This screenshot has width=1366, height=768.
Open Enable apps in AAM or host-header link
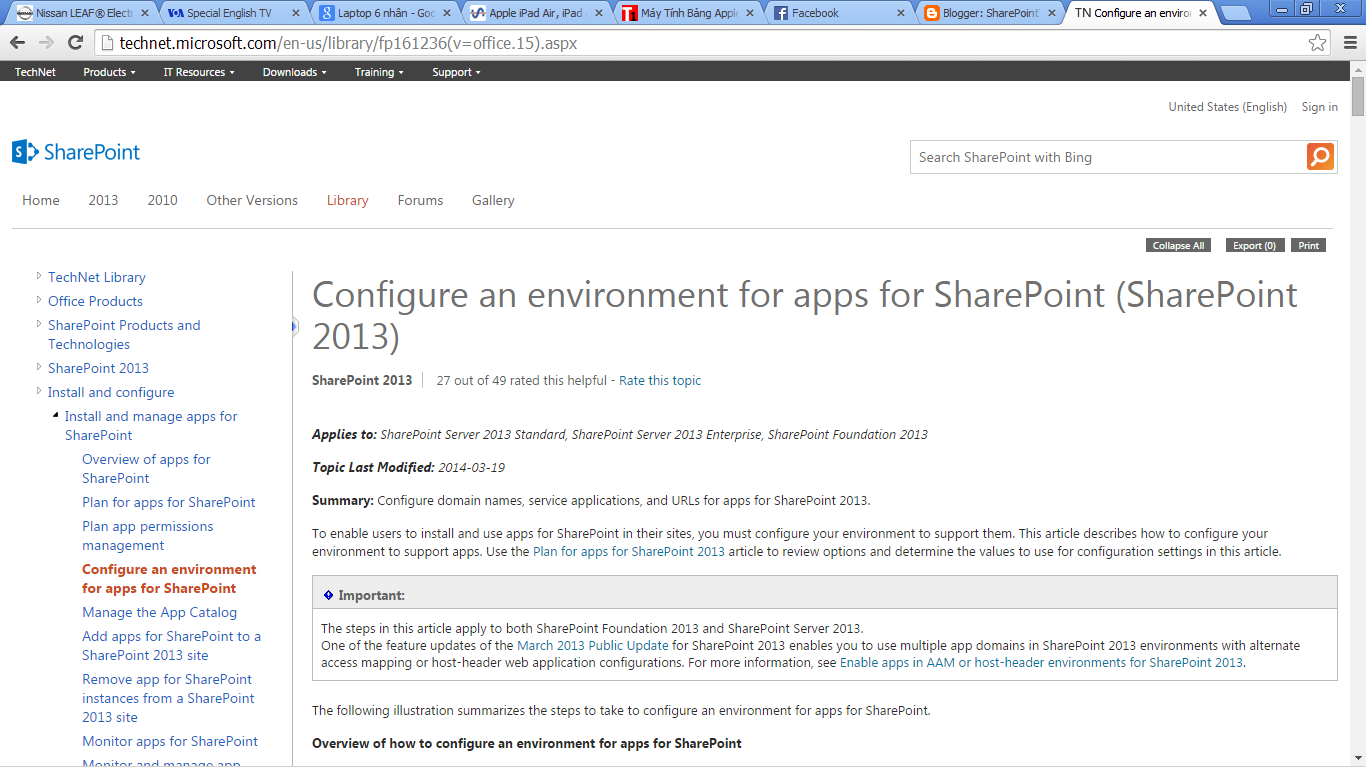1041,662
